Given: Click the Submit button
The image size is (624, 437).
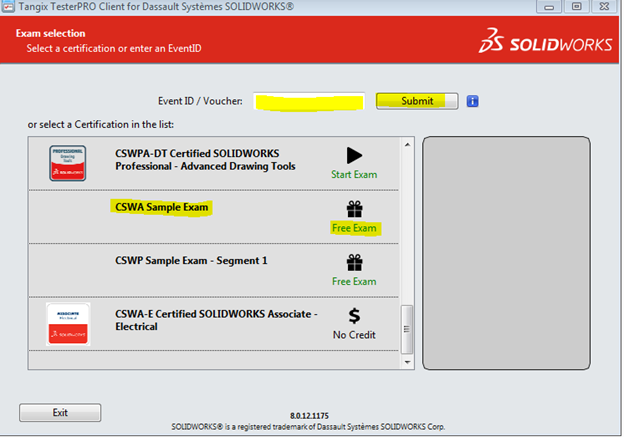Looking at the screenshot, I should [417, 101].
